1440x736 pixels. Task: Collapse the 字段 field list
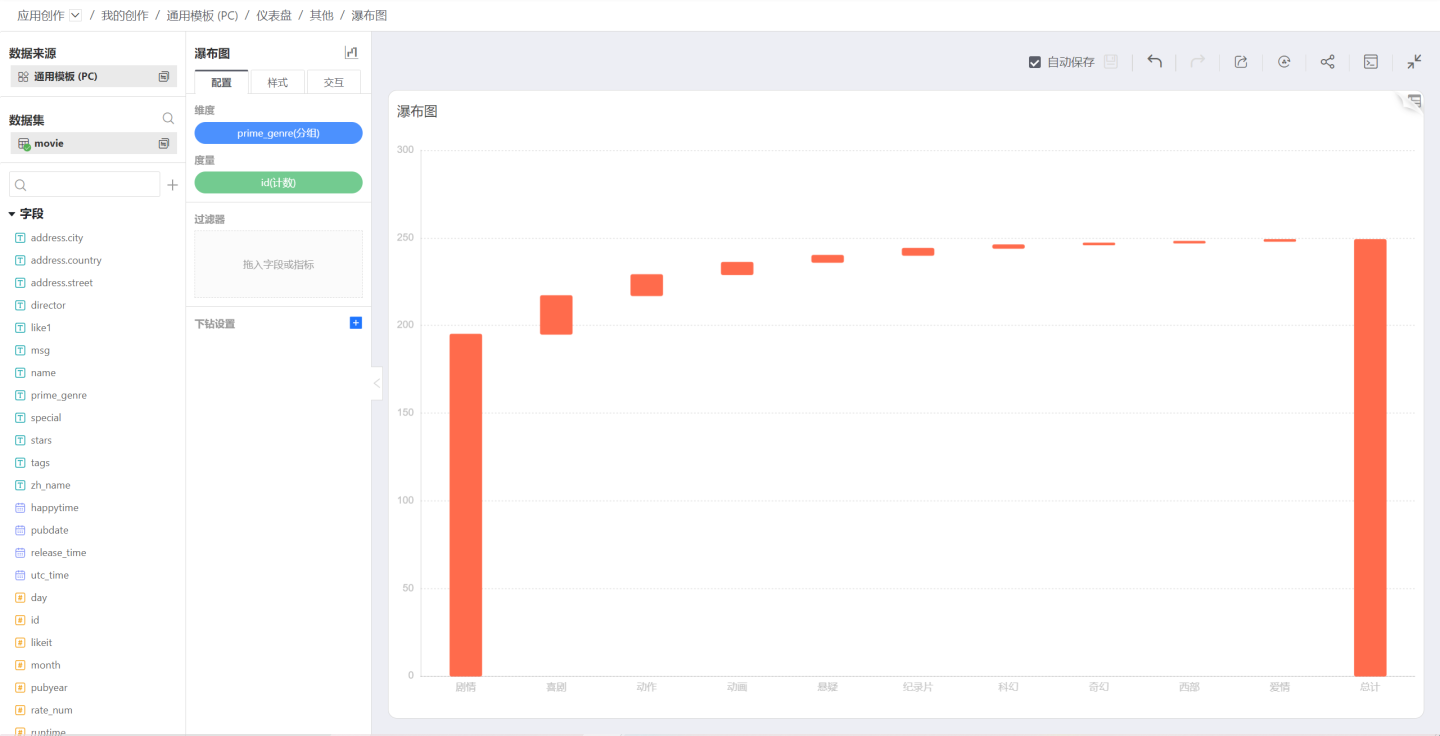click(x=12, y=214)
